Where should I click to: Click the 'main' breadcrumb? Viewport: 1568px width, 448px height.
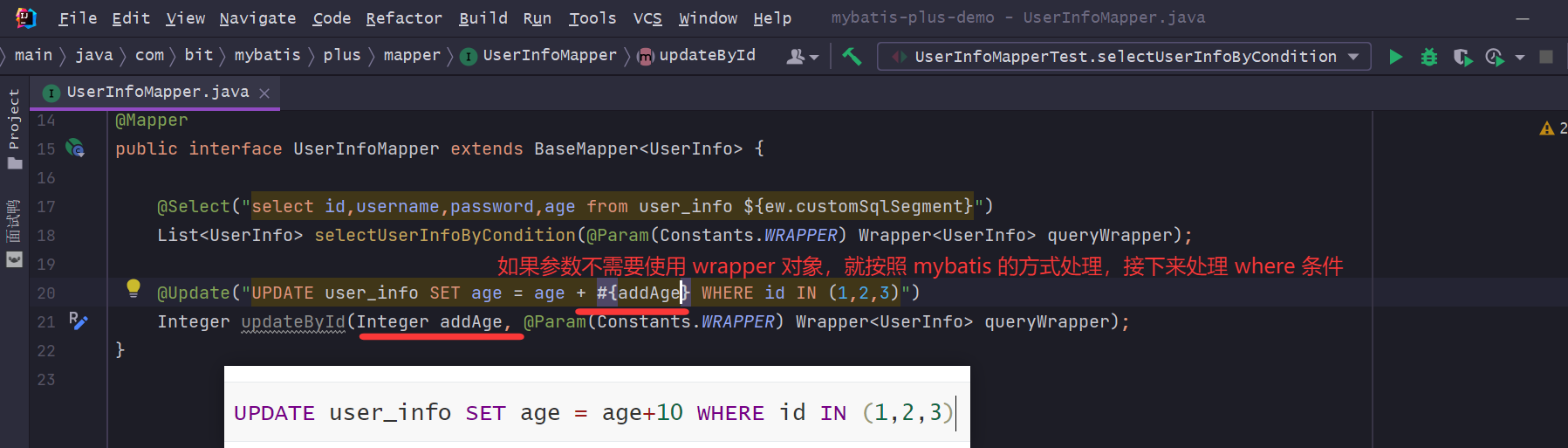pos(33,55)
